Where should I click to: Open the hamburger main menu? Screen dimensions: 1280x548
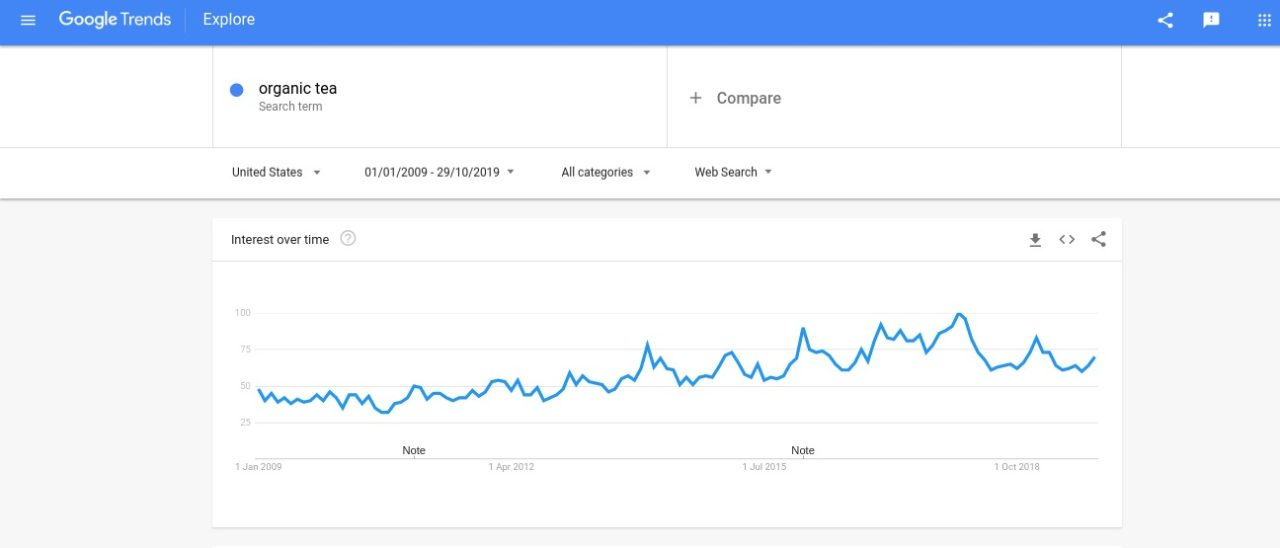tap(28, 20)
